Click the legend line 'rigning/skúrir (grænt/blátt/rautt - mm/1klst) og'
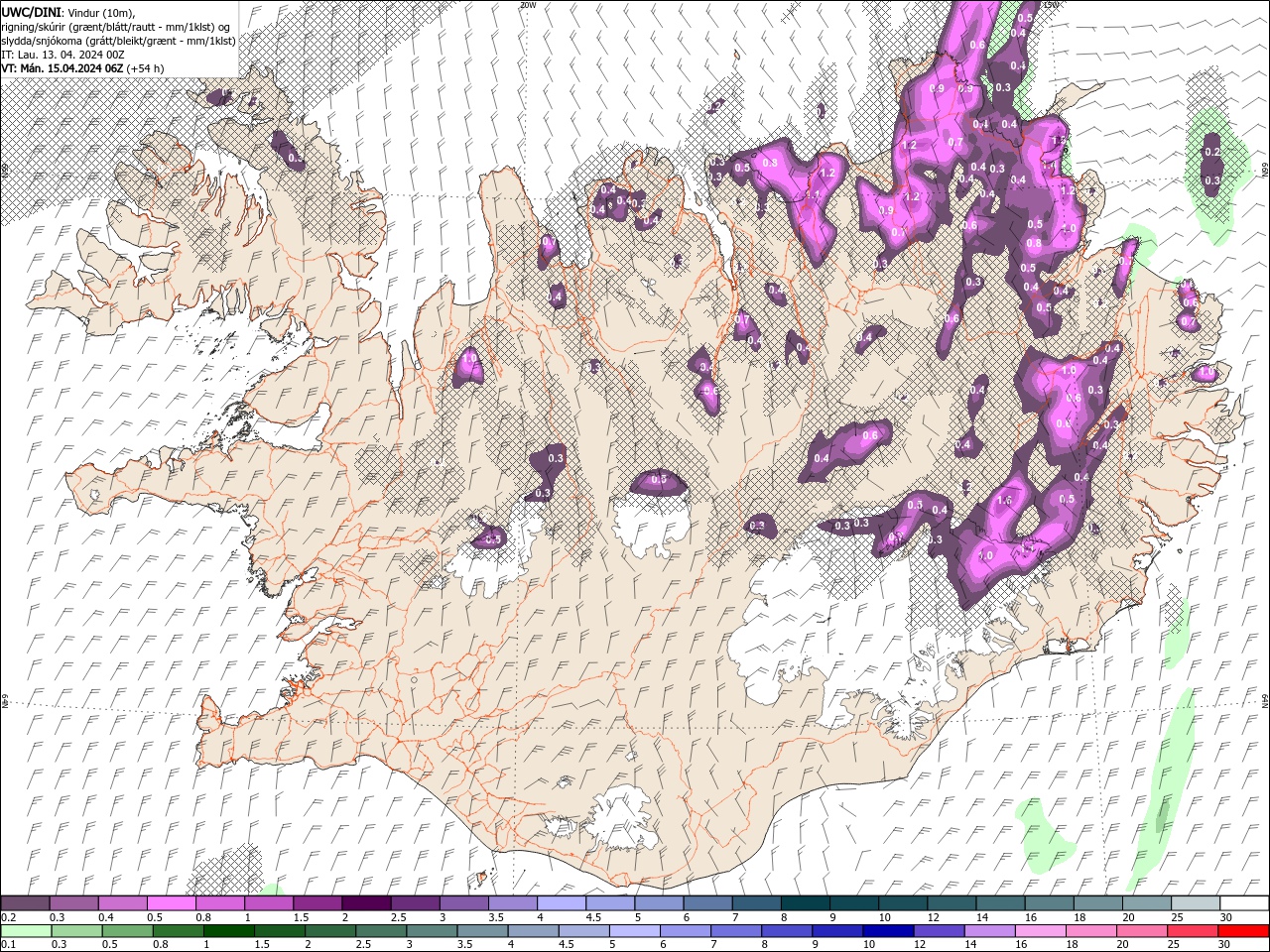This screenshot has height=952, width=1270. 117,26
